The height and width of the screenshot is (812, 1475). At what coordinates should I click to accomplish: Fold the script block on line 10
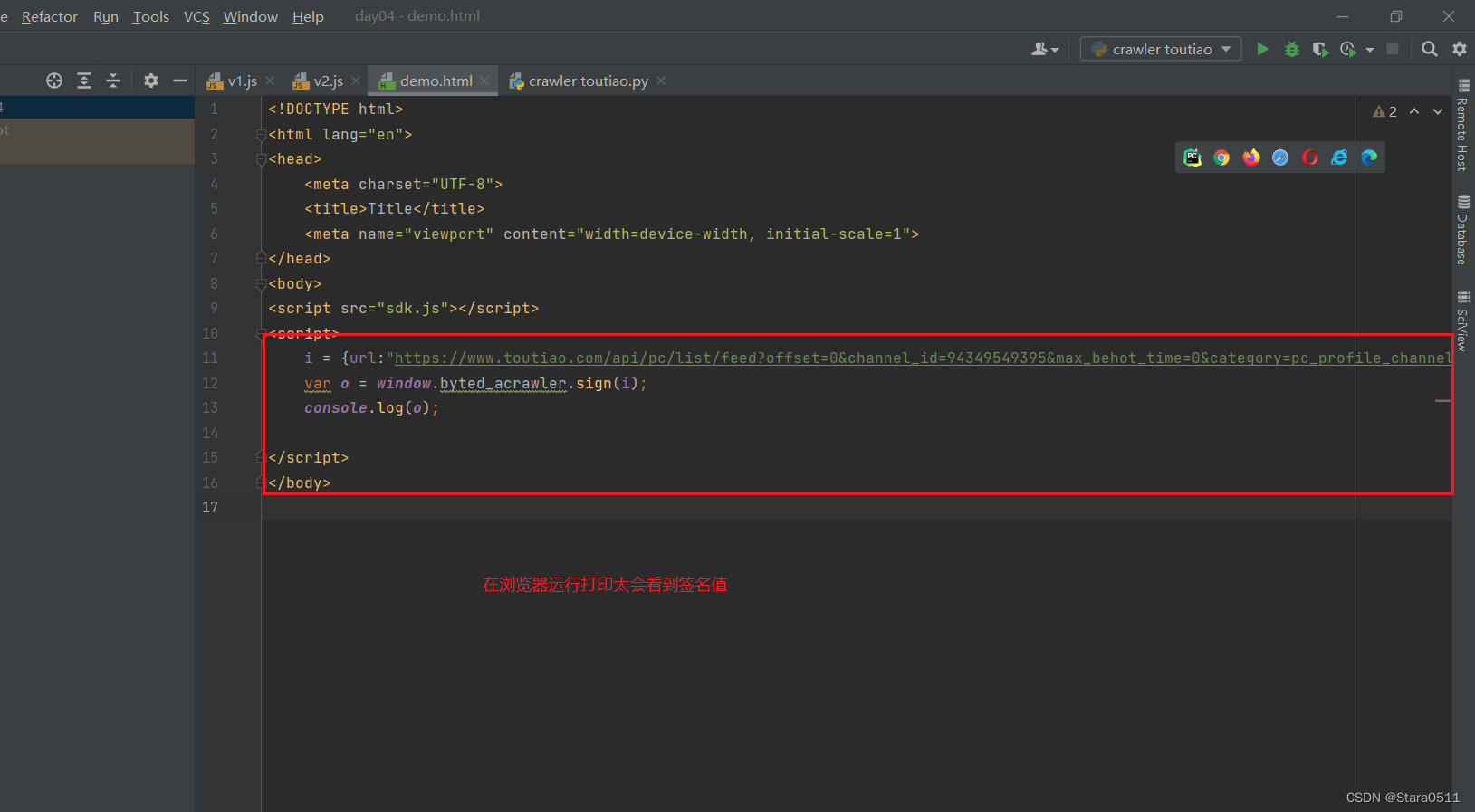pyautogui.click(x=261, y=334)
